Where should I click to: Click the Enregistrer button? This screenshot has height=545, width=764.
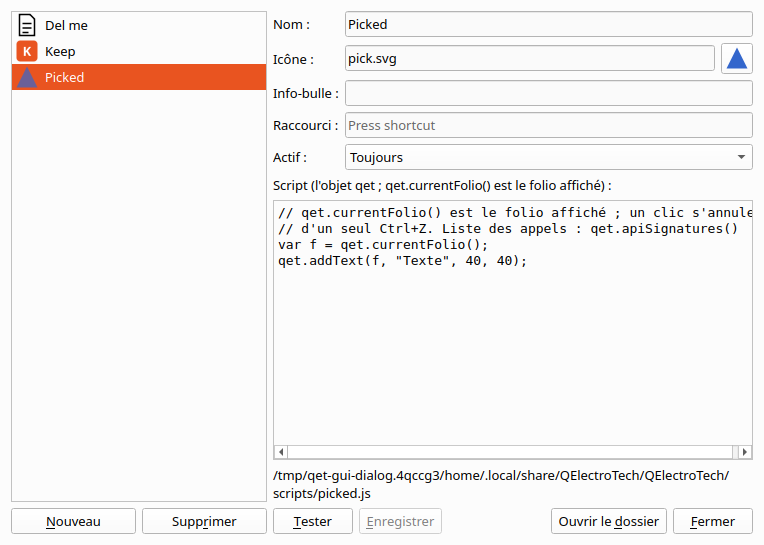coord(401,521)
